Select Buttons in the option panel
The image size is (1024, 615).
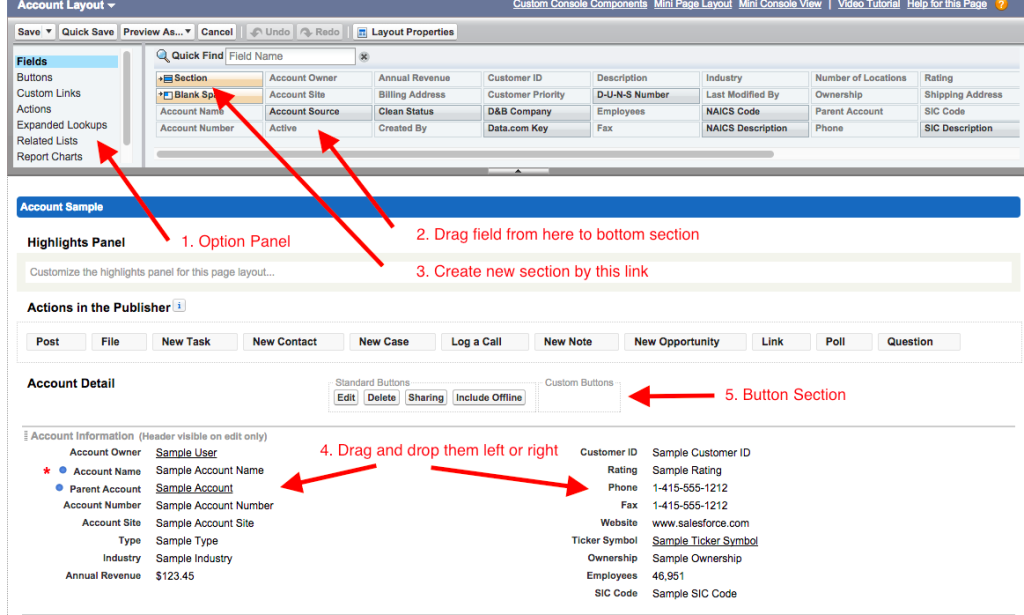pos(35,77)
